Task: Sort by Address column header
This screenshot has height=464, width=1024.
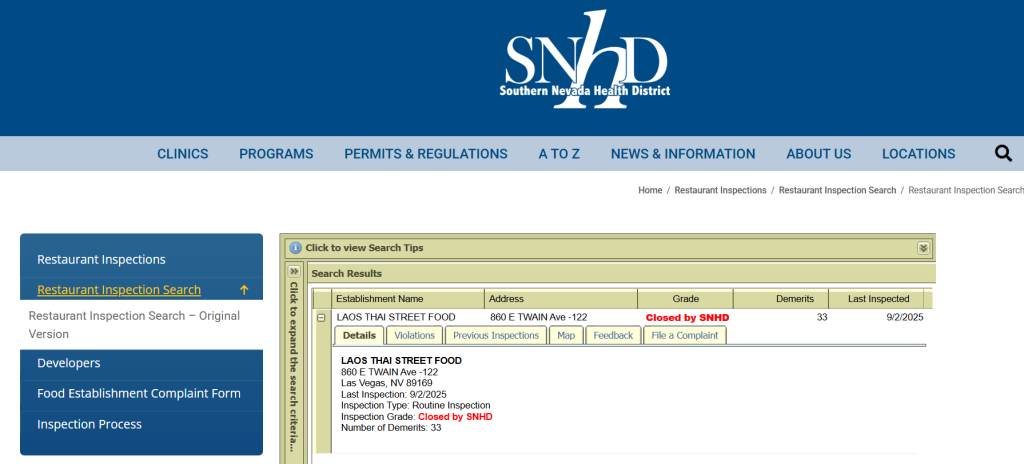Action: pyautogui.click(x=561, y=299)
